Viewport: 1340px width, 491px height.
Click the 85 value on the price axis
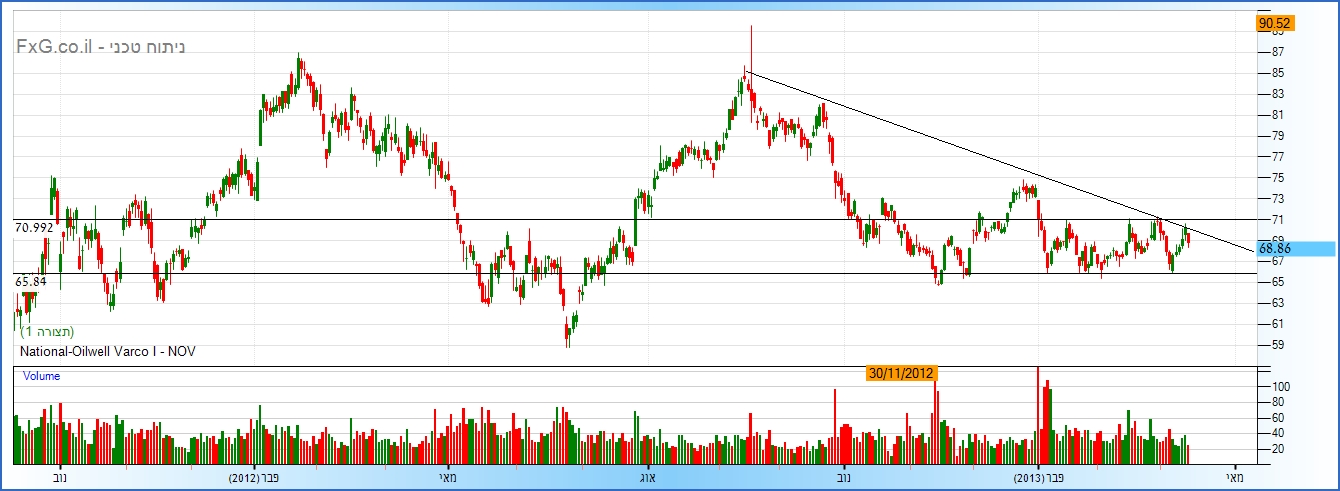[1278, 73]
